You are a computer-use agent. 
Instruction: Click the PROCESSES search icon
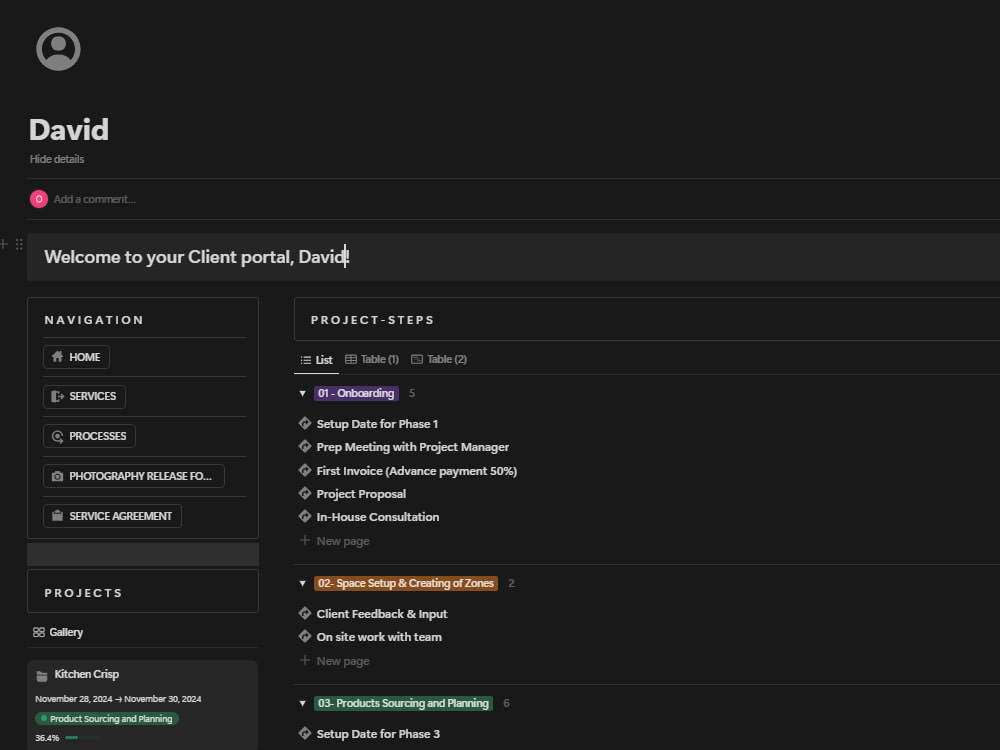point(57,436)
